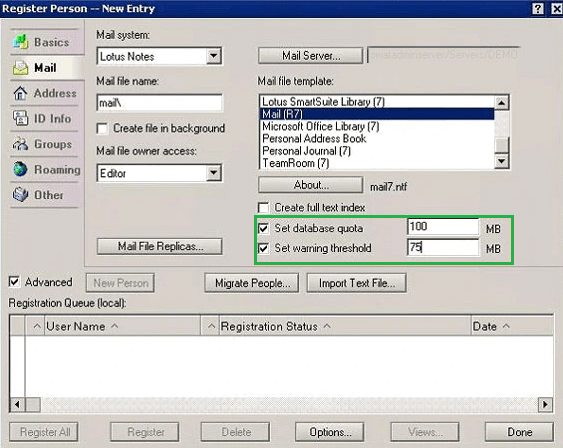
Task: Open the Mail file owner access dropdown
Action: point(214,173)
